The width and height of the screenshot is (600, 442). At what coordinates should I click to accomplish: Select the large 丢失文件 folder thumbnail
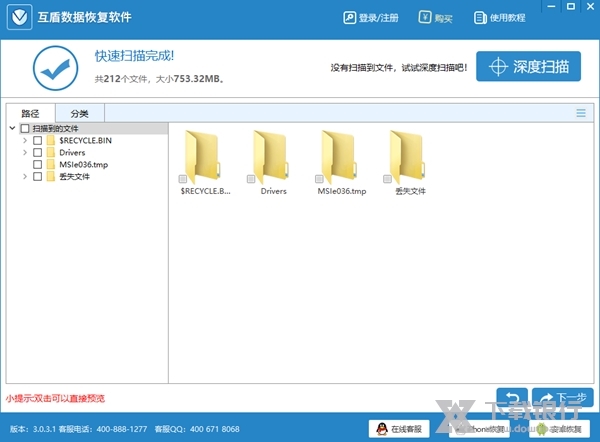click(407, 156)
